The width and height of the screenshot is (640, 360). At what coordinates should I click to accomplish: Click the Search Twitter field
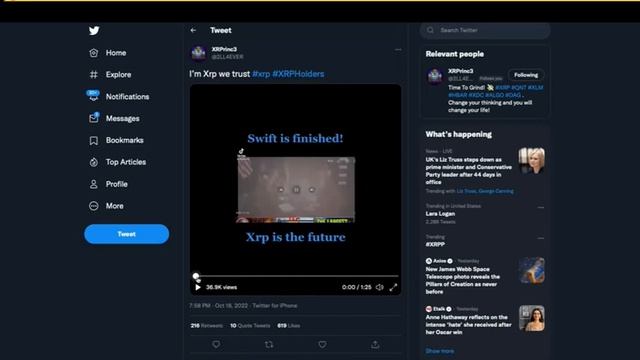pyautogui.click(x=485, y=30)
